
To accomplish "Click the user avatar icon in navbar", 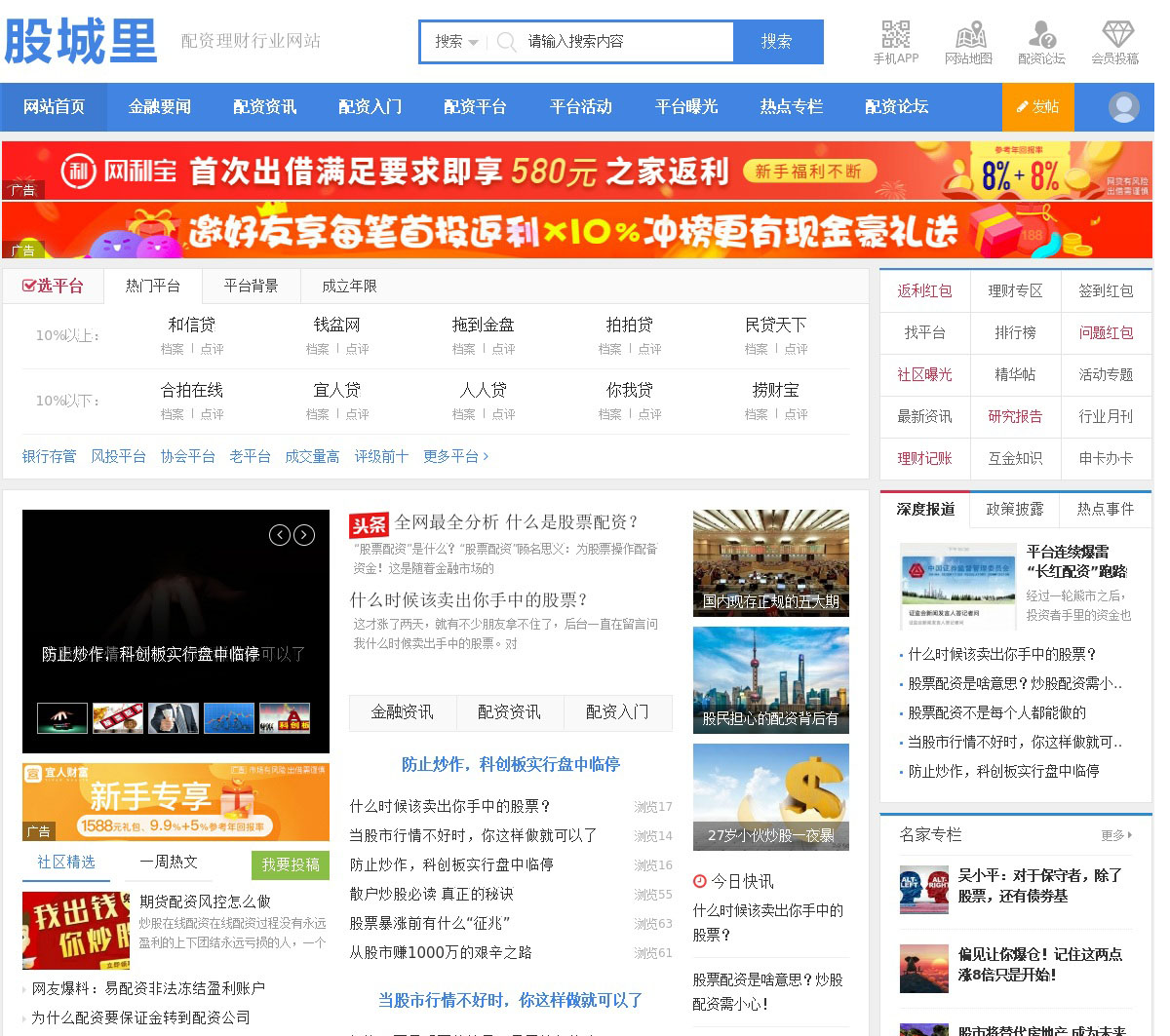I will tap(1123, 107).
